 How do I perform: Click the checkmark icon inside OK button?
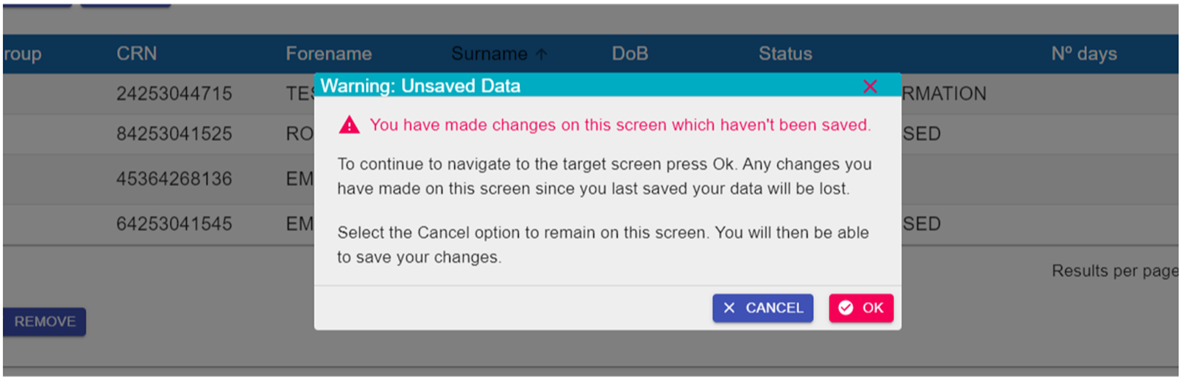[846, 308]
